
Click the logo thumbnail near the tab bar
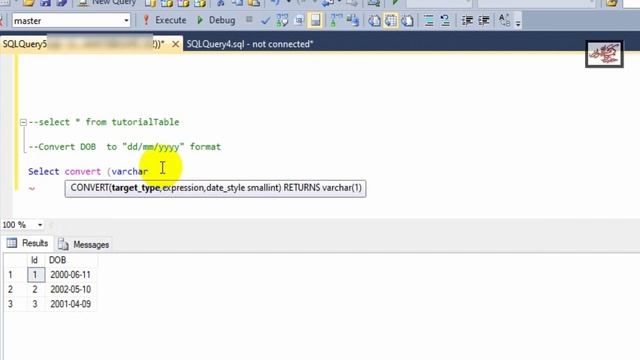(x=604, y=54)
